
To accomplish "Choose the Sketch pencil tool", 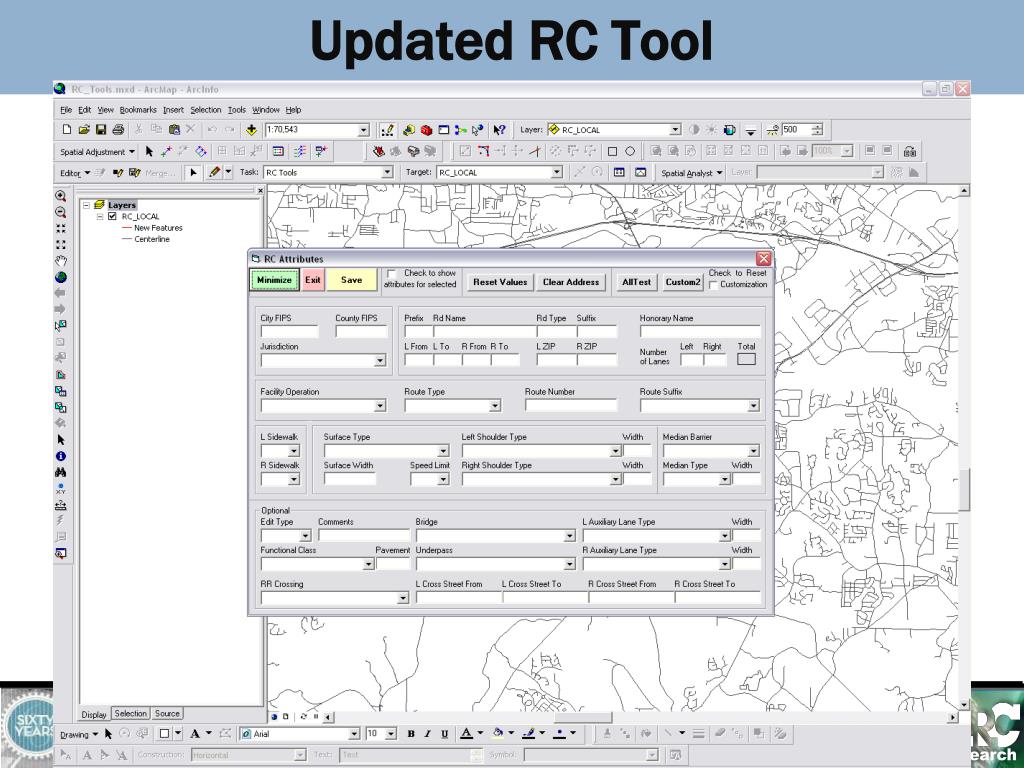I will [214, 172].
